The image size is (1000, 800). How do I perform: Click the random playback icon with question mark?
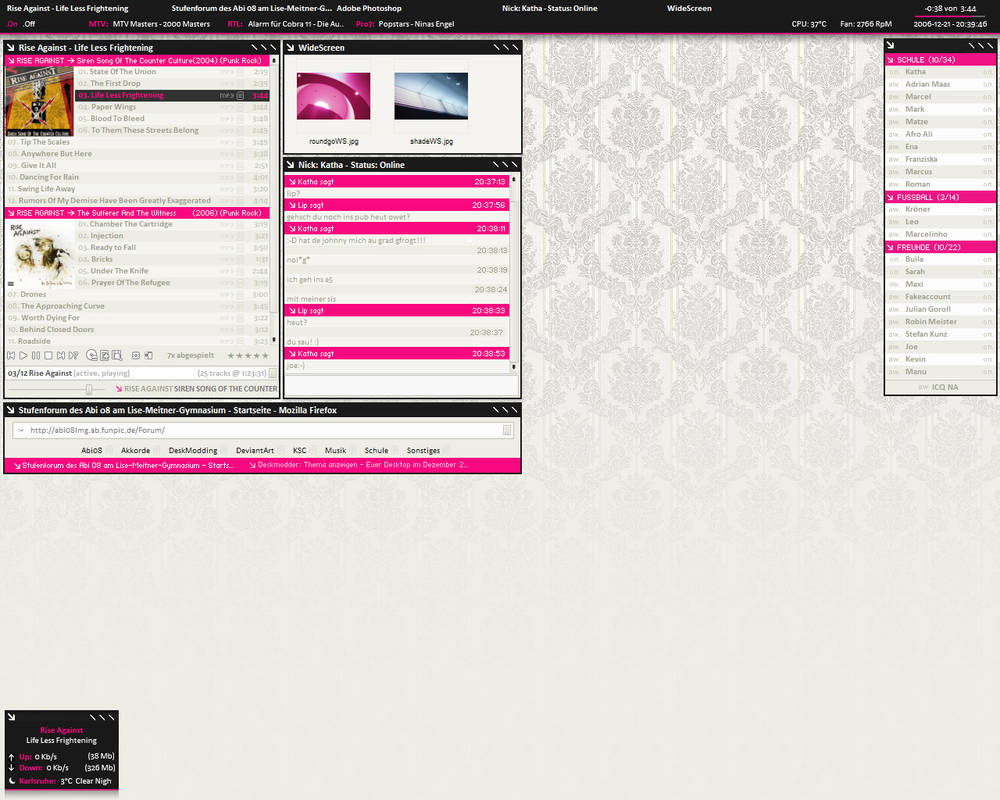[x=73, y=355]
